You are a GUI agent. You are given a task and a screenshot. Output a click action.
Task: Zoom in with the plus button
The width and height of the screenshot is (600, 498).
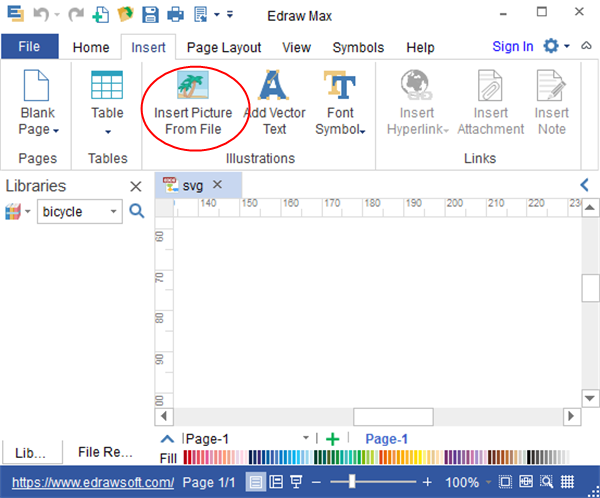pos(427,482)
